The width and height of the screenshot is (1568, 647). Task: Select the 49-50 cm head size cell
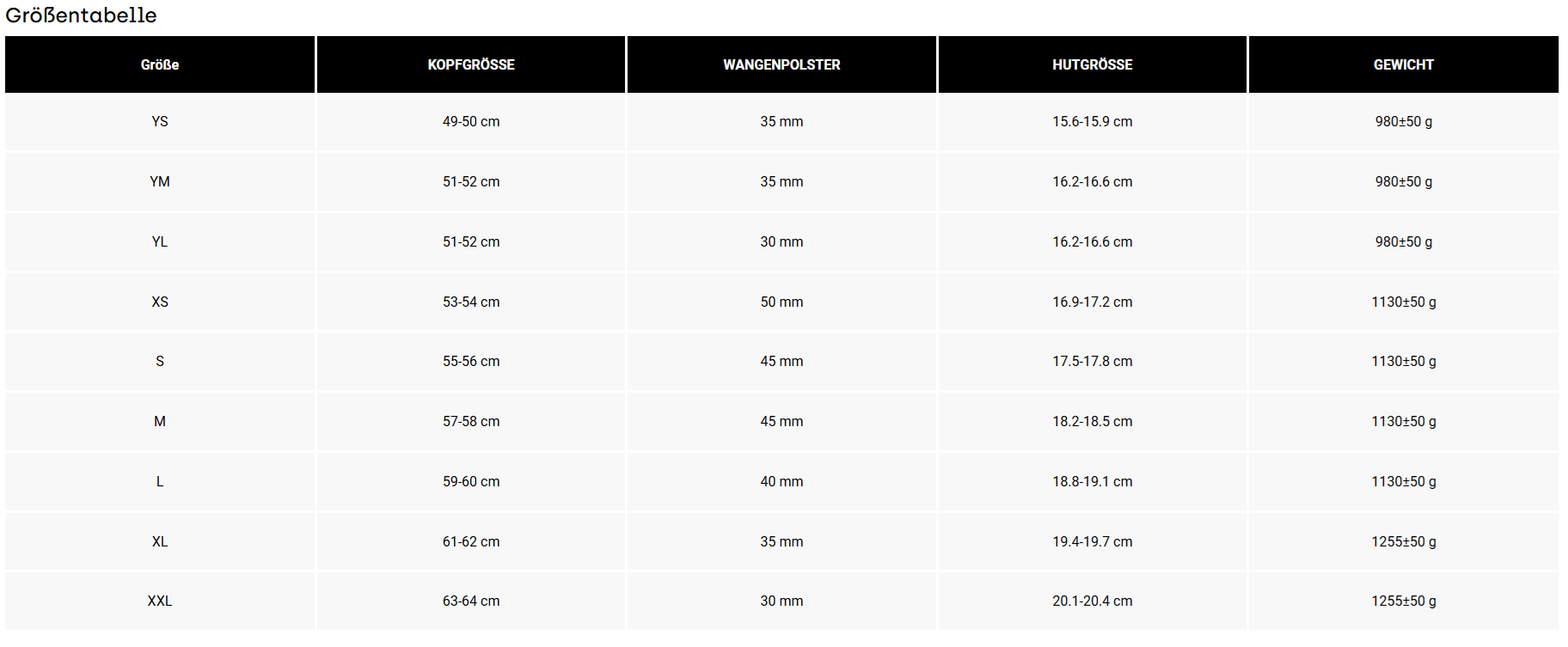coord(471,121)
